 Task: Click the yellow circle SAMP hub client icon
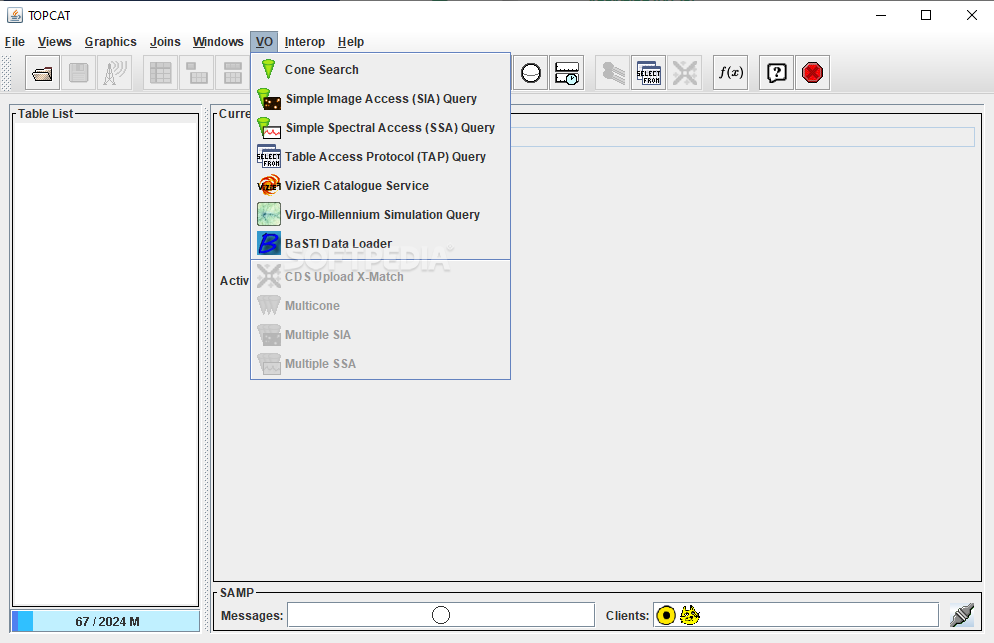coord(666,615)
